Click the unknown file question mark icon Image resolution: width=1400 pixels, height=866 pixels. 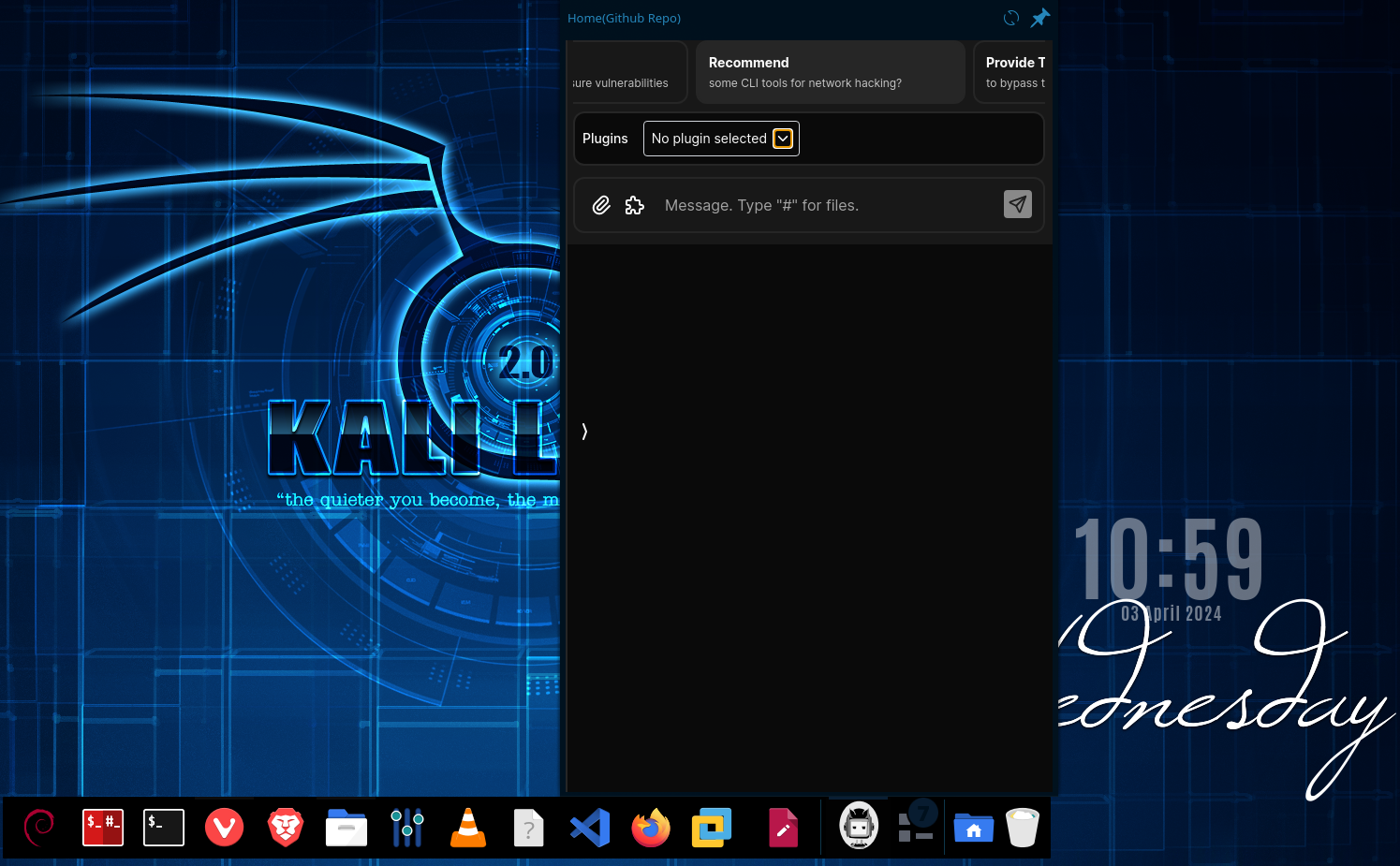[529, 828]
